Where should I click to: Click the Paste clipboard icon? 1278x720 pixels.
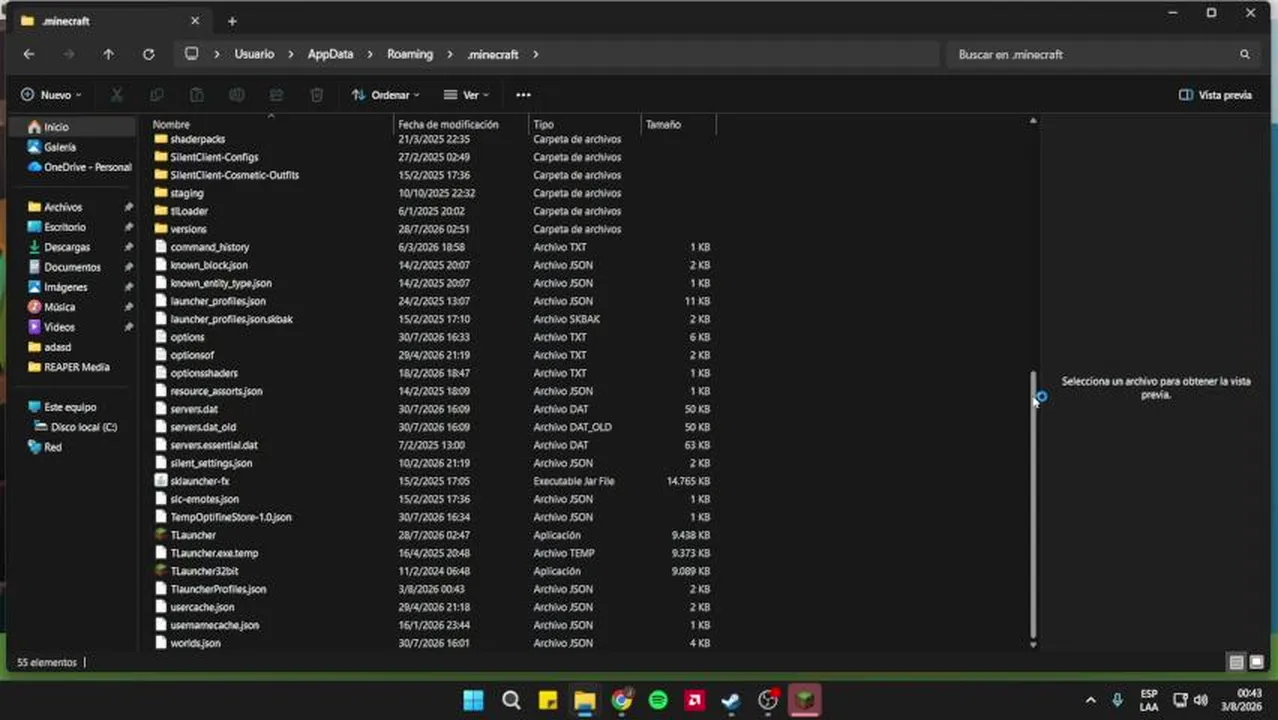[197, 95]
